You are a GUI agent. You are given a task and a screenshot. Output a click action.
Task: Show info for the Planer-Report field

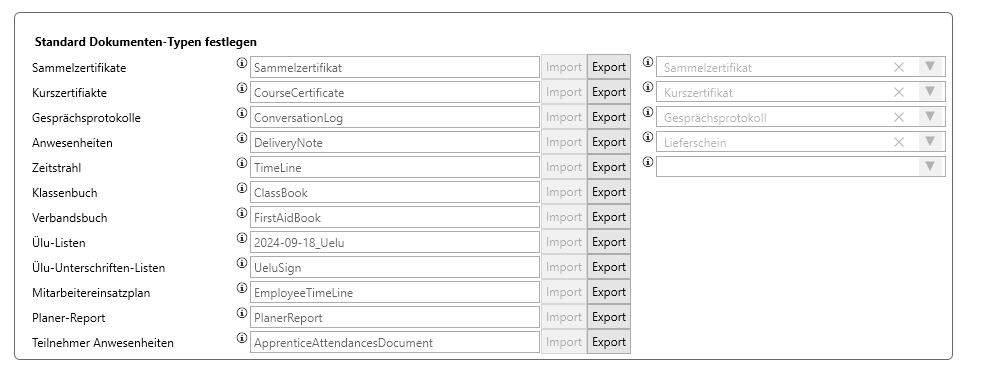point(242,313)
